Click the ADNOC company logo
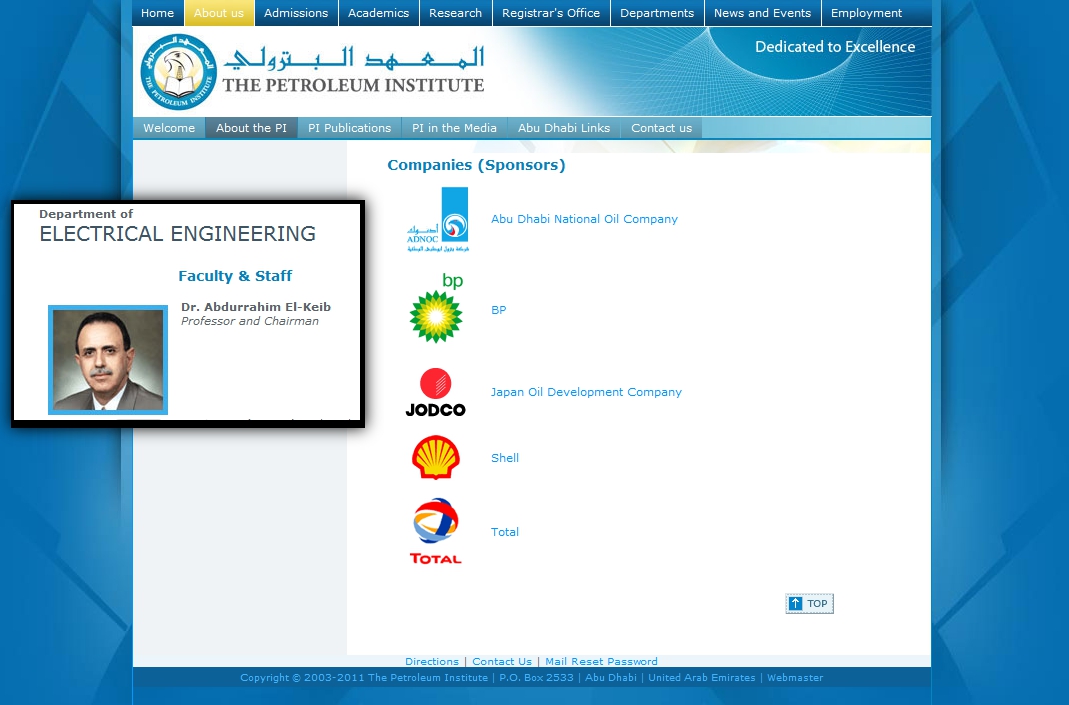1069x705 pixels. tap(438, 220)
